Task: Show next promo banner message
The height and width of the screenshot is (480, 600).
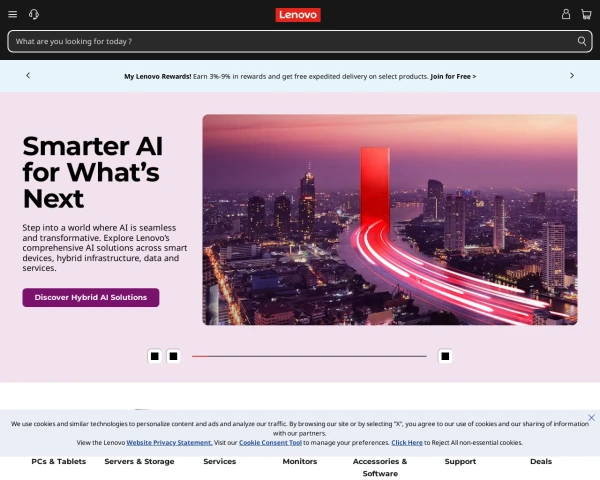Action: [x=572, y=75]
